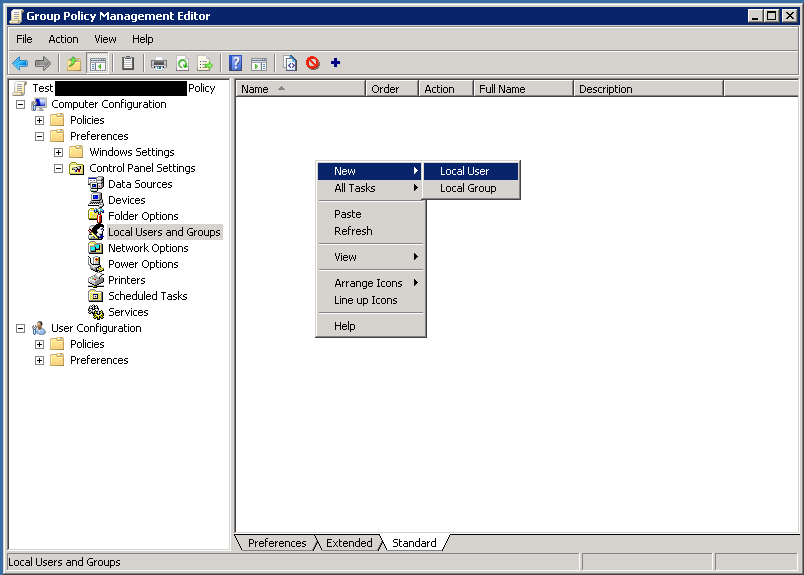Screen dimensions: 804x575
Task: Toggle the Show/Hide Action Pane icon
Action: 259,64
